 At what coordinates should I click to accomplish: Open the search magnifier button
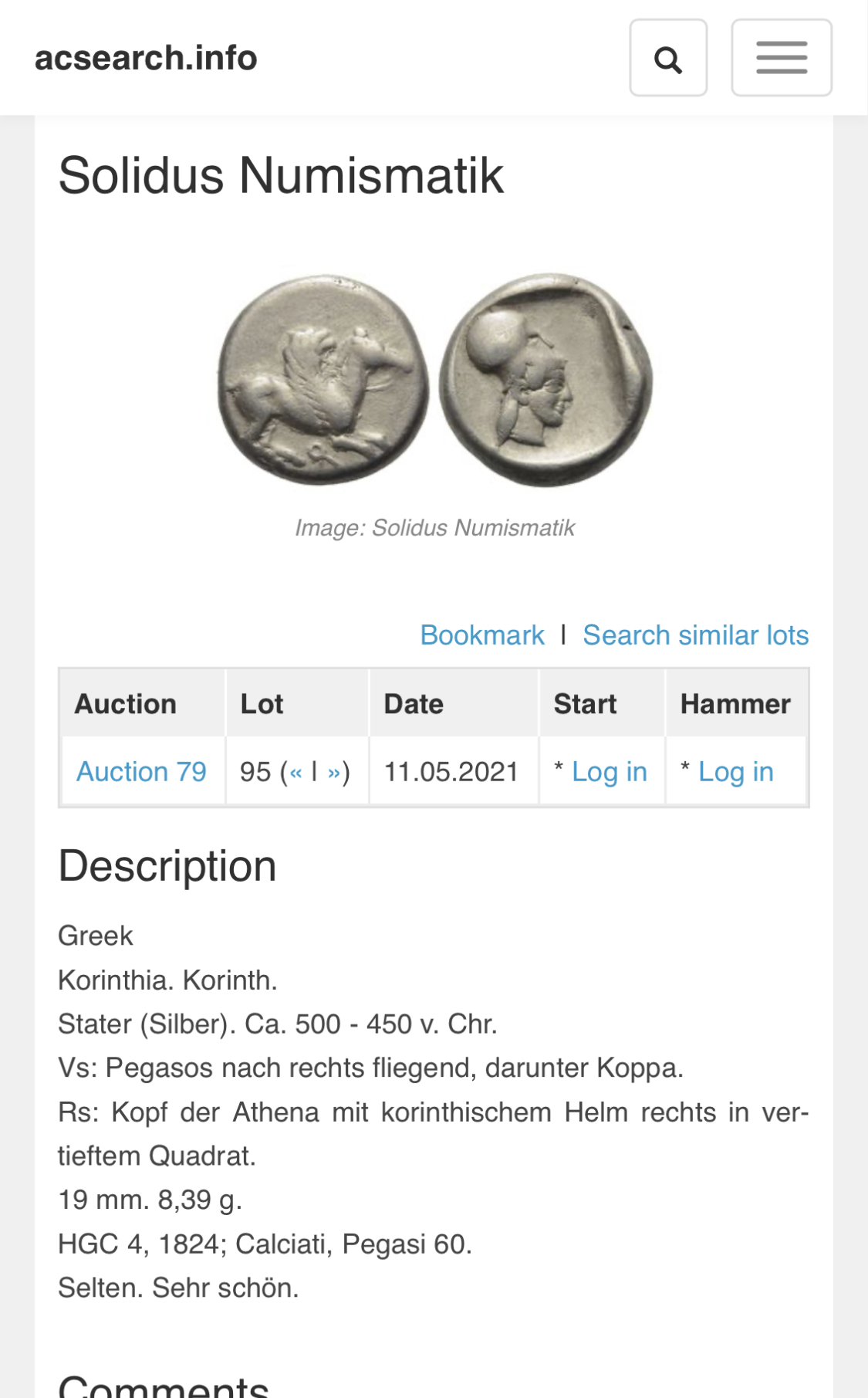click(667, 59)
